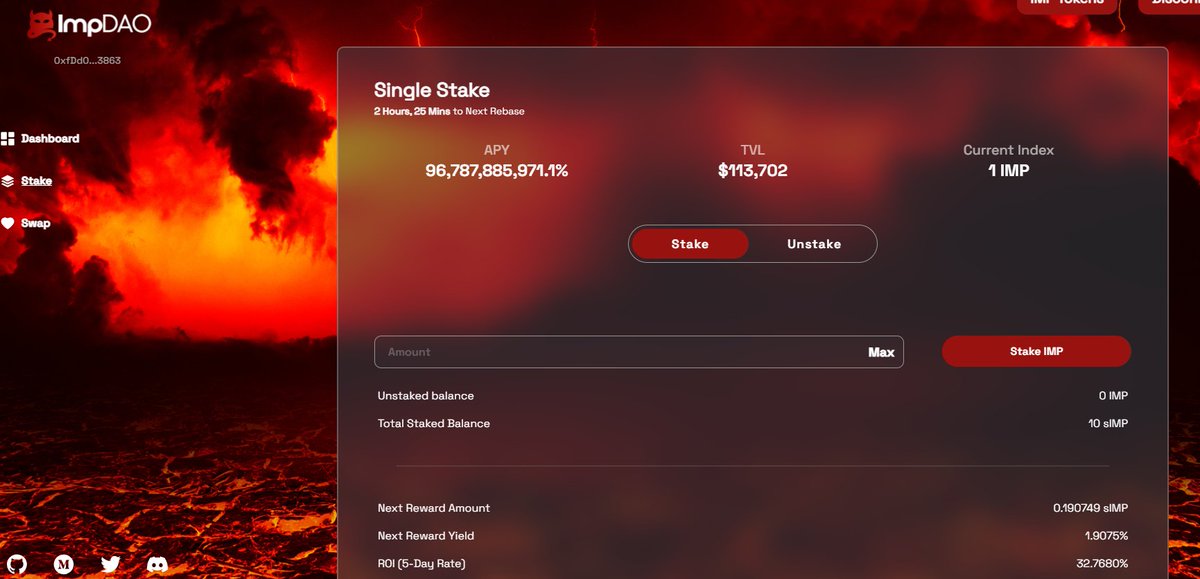This screenshot has width=1200, height=579.
Task: Click the ROI (5-Day Rate) label
Action: [x=422, y=564]
